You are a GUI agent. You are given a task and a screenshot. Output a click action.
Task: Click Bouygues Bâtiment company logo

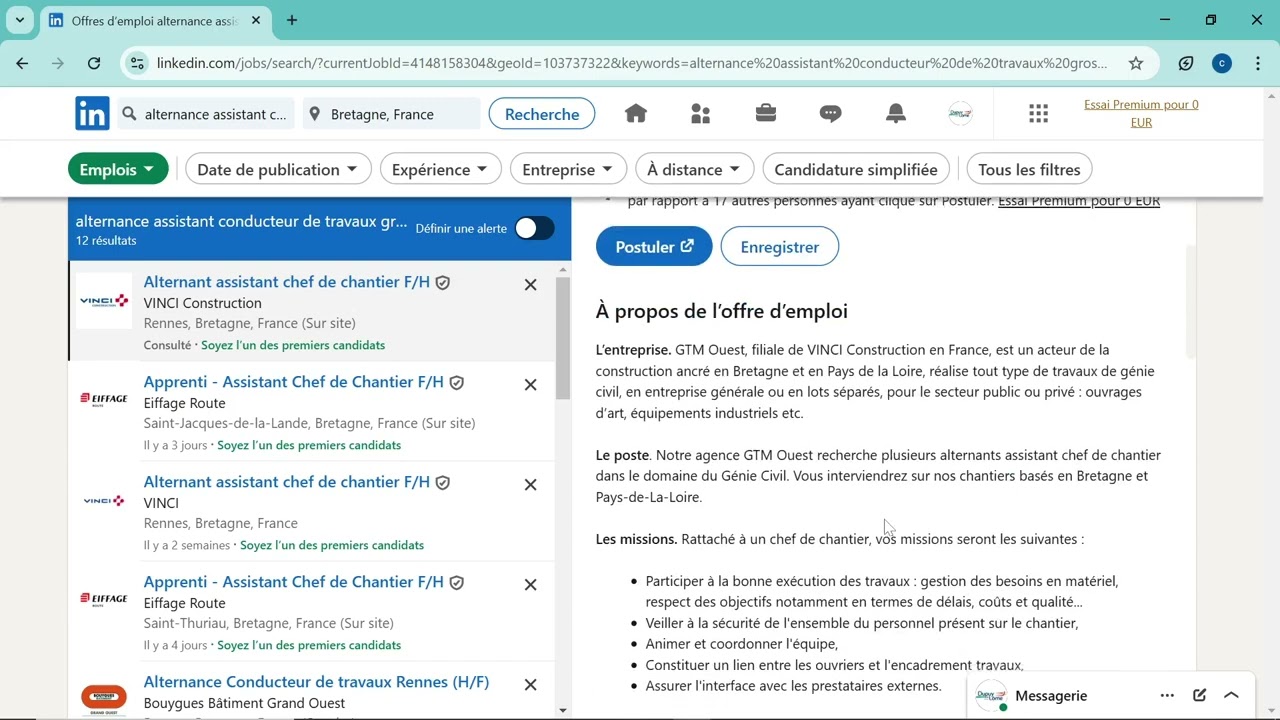(104, 696)
